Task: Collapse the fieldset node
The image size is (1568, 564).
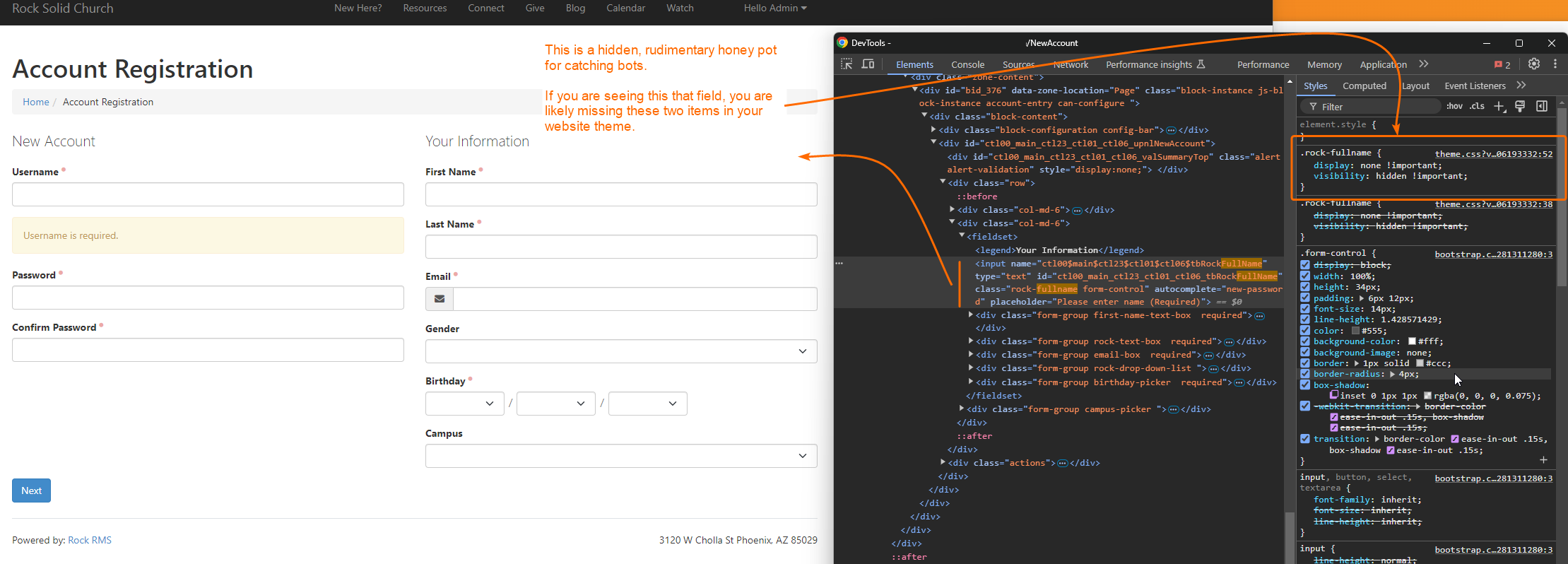Action: coord(962,236)
